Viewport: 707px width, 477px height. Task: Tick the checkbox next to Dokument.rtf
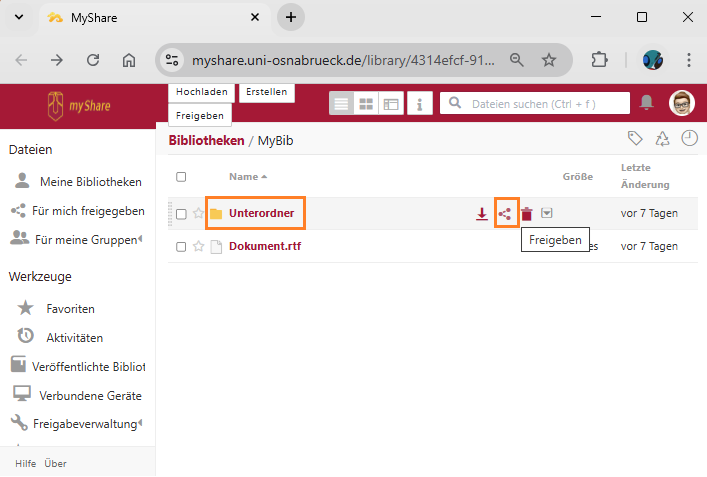[181, 246]
